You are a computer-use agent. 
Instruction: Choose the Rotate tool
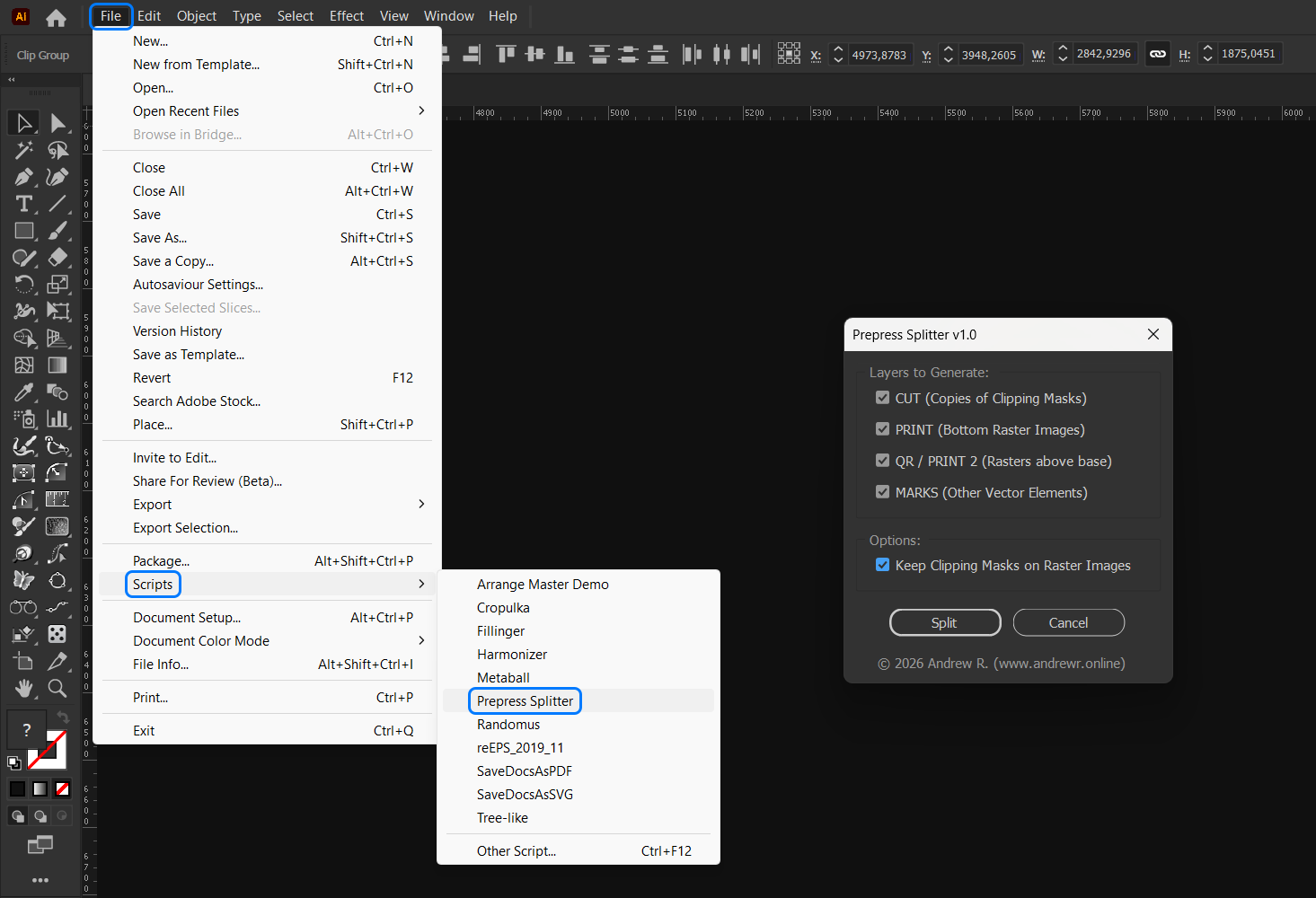click(24, 285)
